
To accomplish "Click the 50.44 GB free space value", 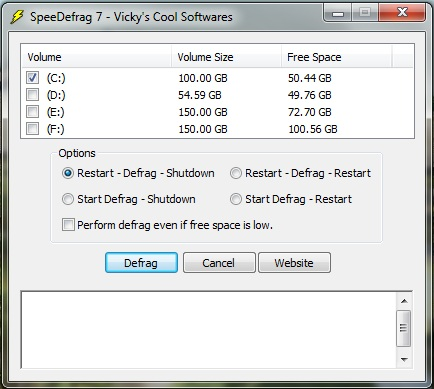I will point(310,78).
